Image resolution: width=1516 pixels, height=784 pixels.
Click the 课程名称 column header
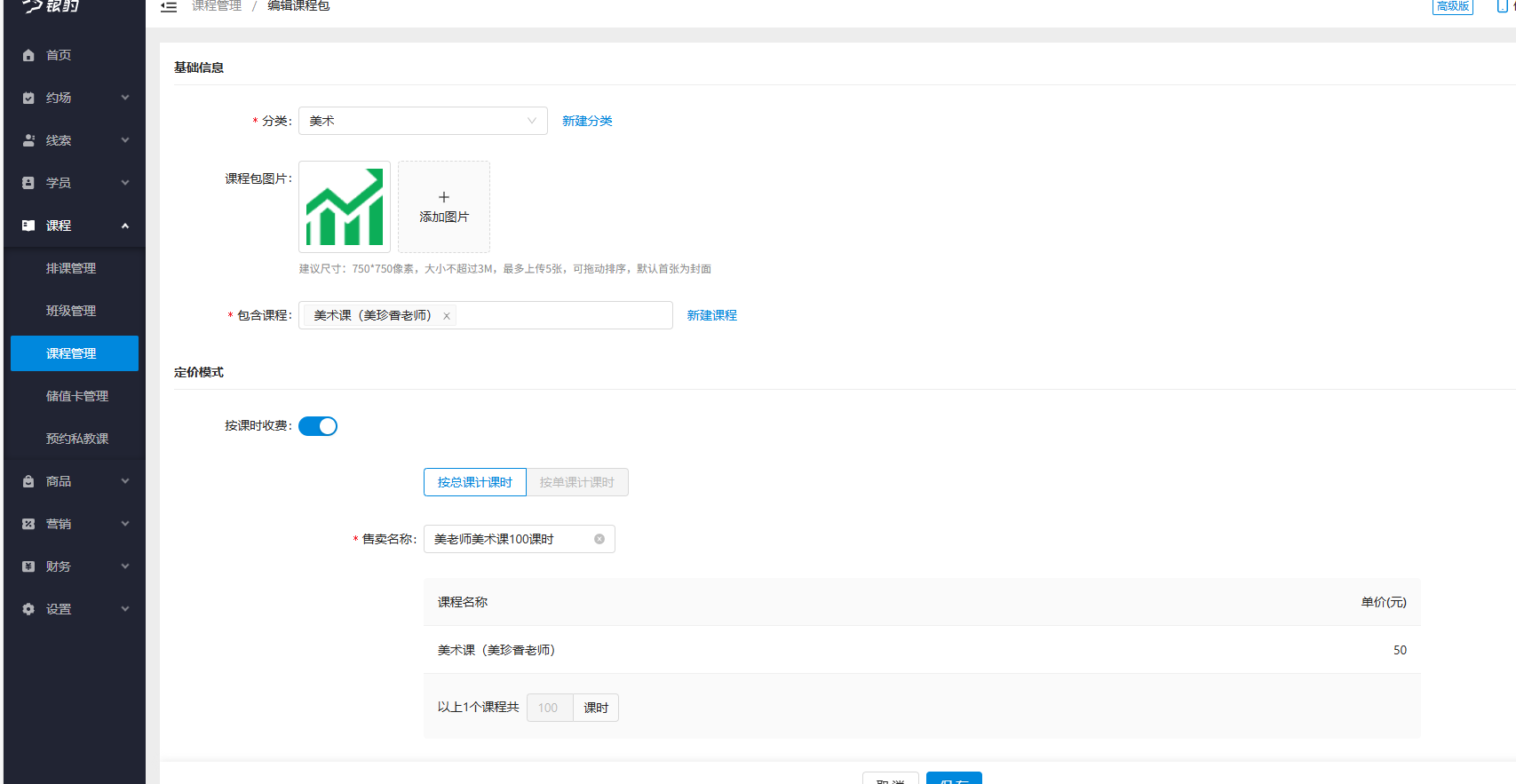coord(463,602)
